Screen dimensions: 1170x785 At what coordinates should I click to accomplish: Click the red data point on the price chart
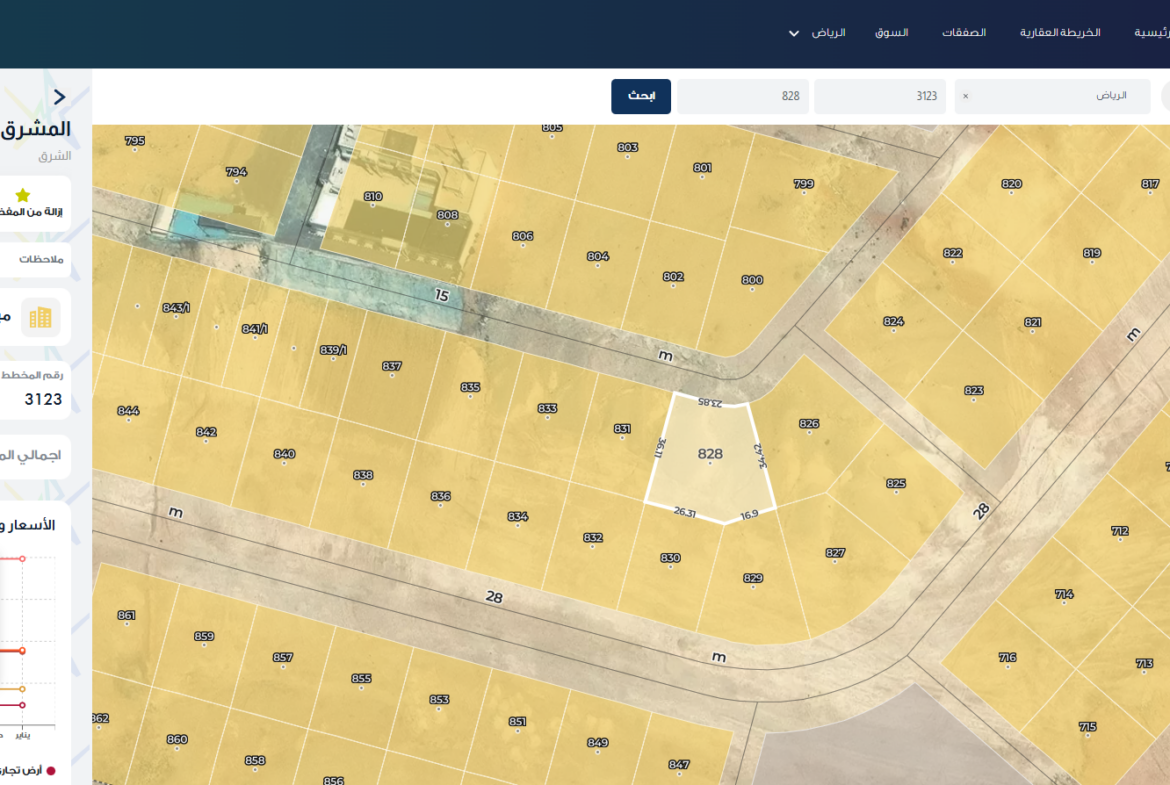pyautogui.click(x=22, y=651)
